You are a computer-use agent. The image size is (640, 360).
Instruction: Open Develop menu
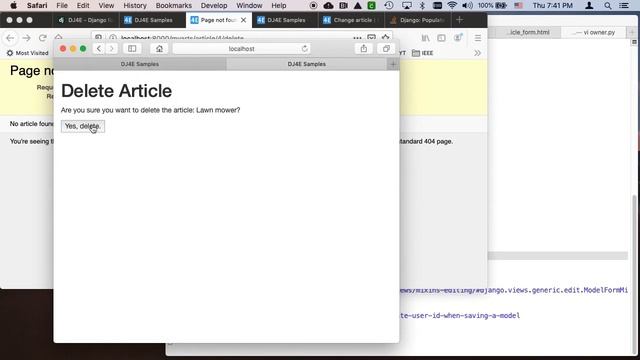(214, 5)
